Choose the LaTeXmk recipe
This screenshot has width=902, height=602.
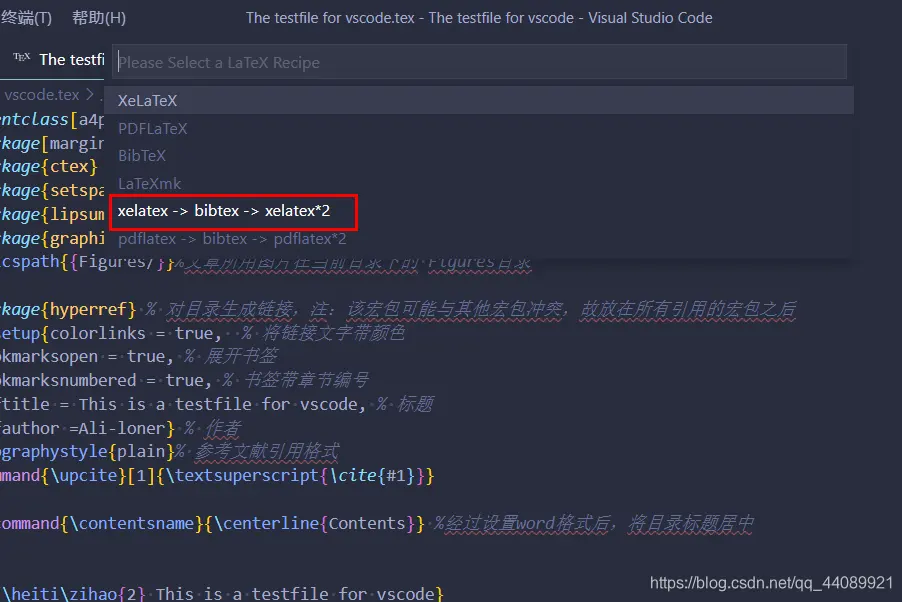479,184
